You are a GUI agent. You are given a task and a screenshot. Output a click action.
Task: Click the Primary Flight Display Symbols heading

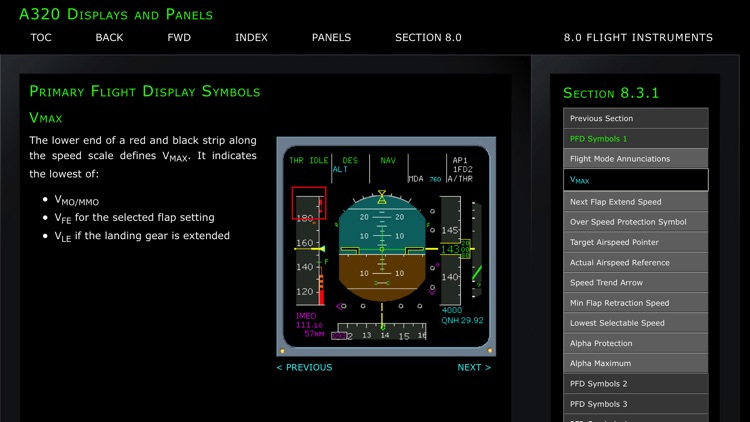pos(145,91)
